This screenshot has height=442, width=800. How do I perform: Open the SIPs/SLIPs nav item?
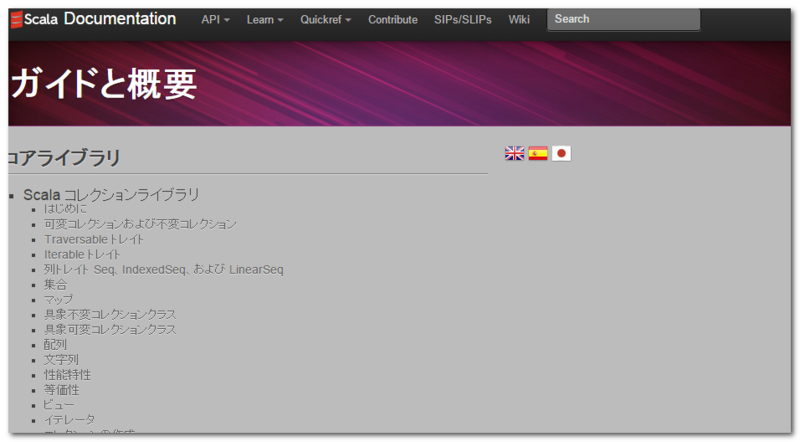pos(463,19)
